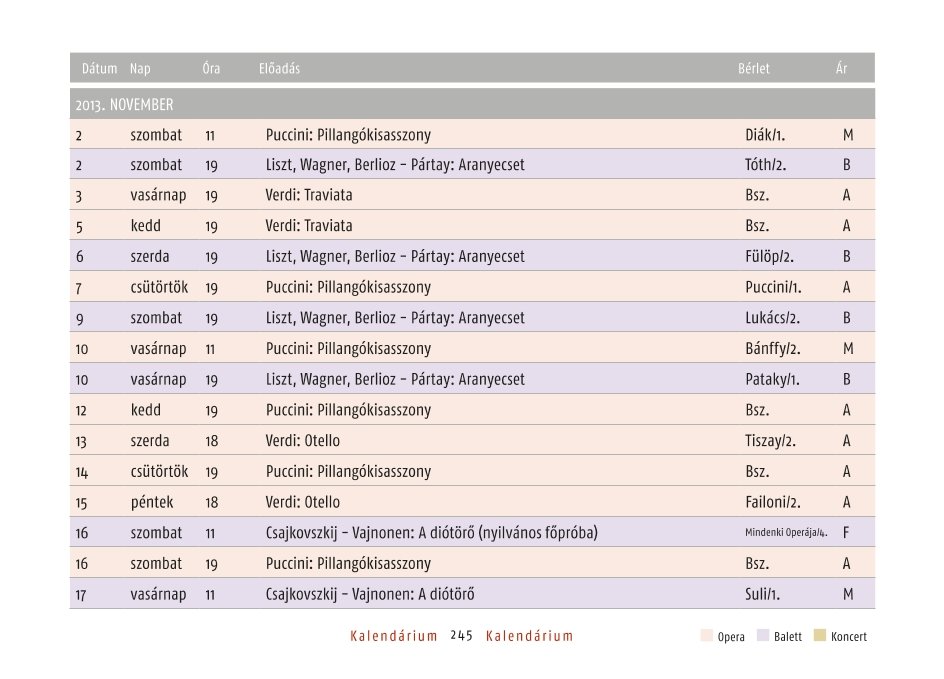Click the Bérlet column header
This screenshot has width=944, height=679.
tap(754, 69)
